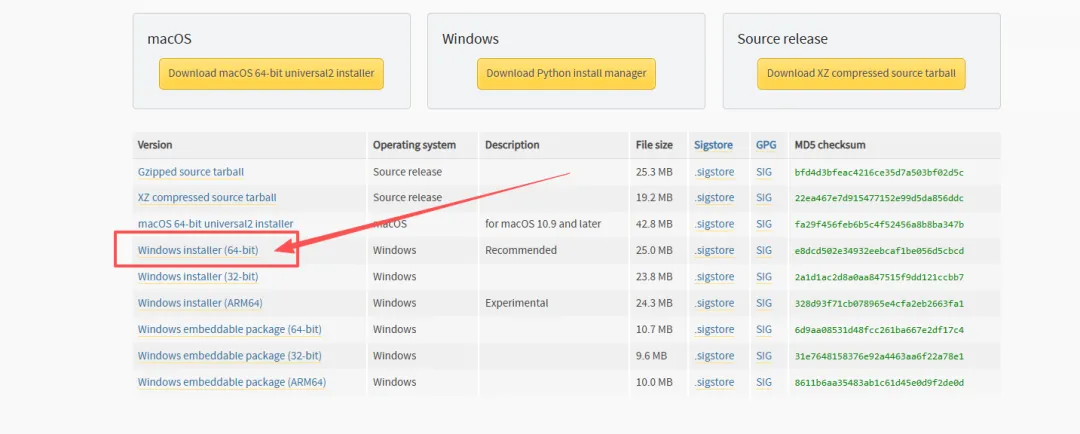Open .sigstore link for Windows embeddable package (ARM64)

point(714,382)
